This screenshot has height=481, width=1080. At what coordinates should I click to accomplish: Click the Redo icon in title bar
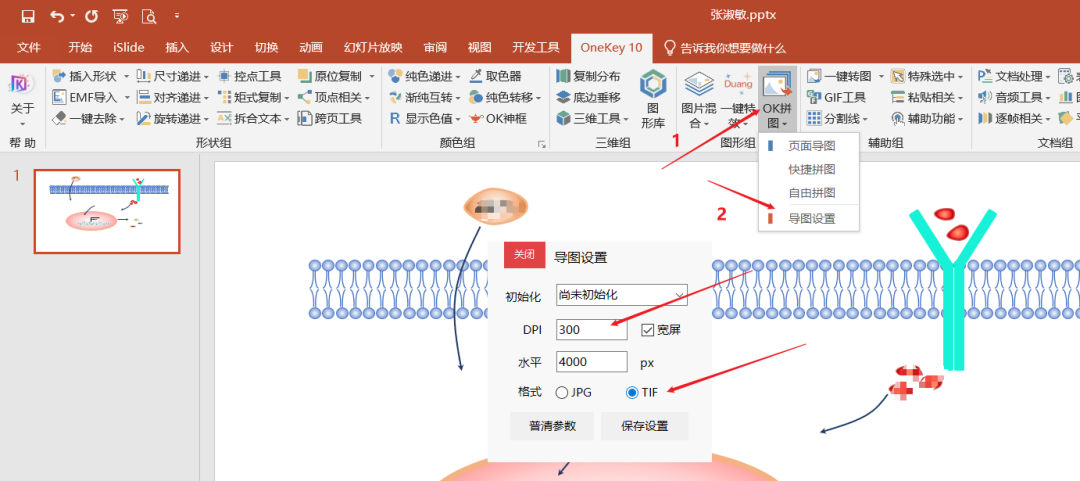91,16
